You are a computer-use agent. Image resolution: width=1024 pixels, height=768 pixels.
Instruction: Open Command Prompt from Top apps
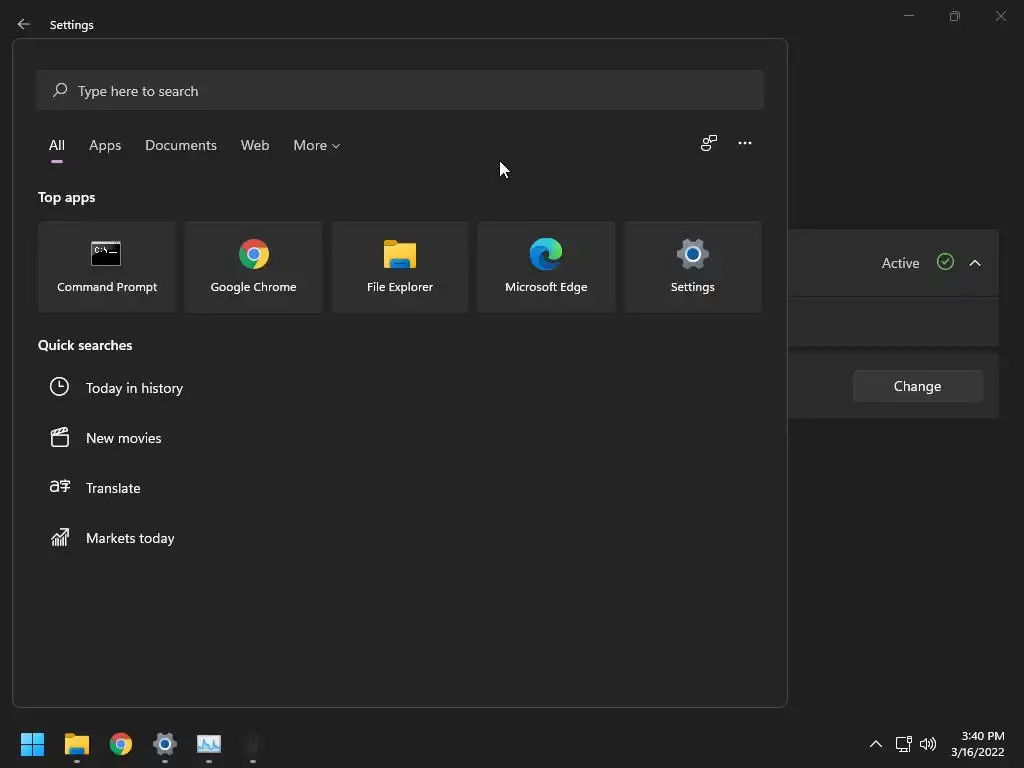tap(107, 266)
